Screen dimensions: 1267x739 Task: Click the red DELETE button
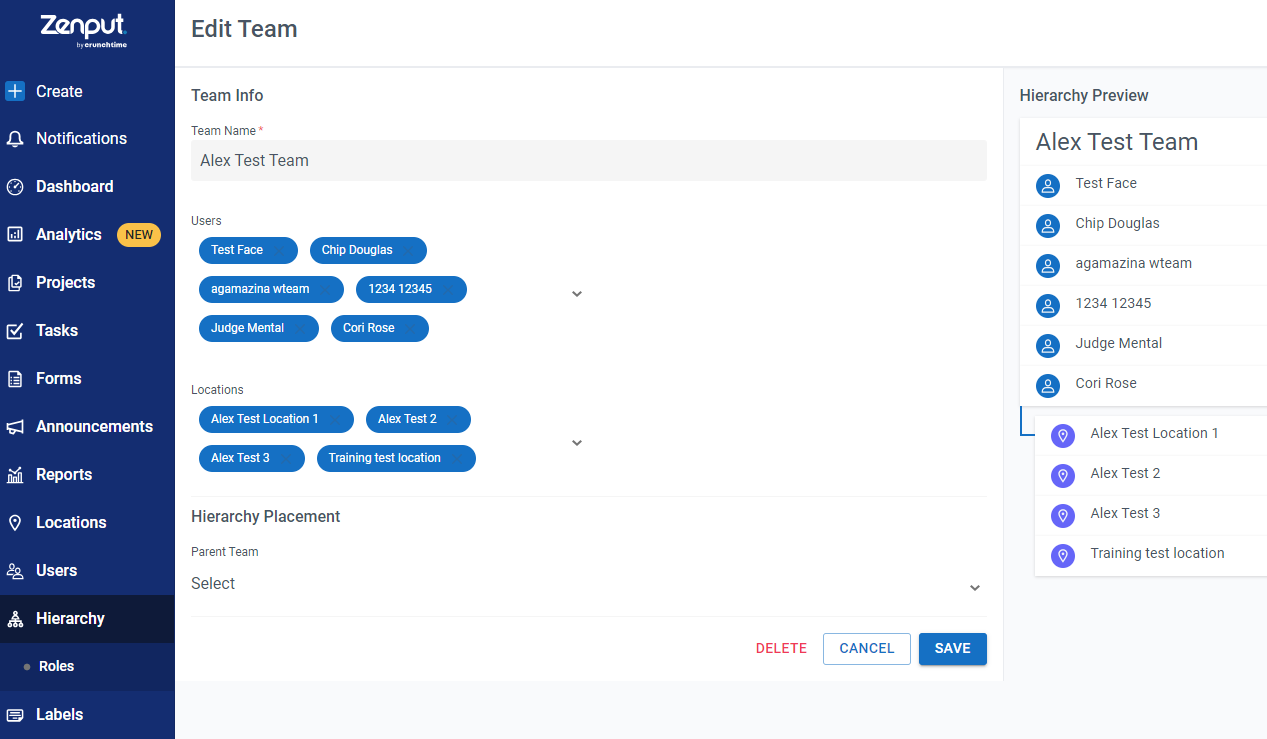[x=781, y=649]
